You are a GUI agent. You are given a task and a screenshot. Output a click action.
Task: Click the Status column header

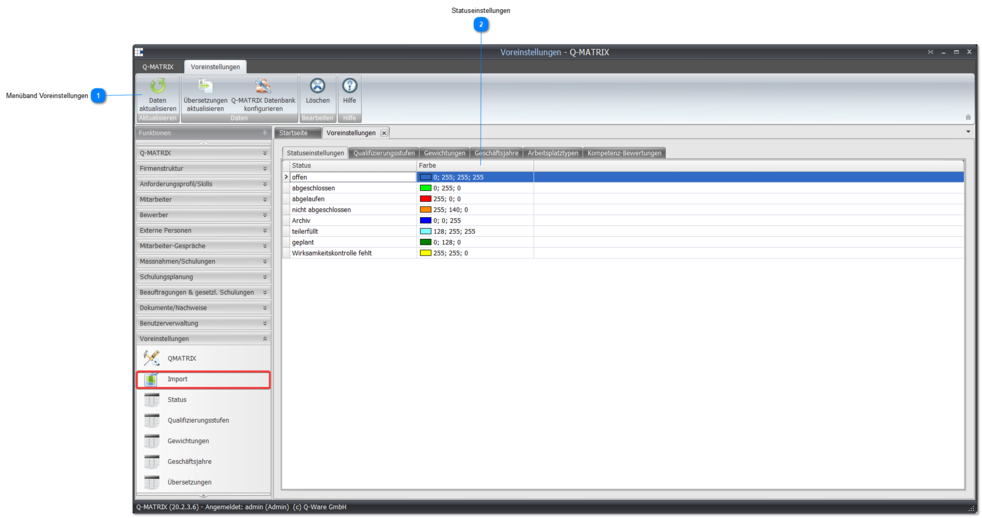[x=353, y=165]
